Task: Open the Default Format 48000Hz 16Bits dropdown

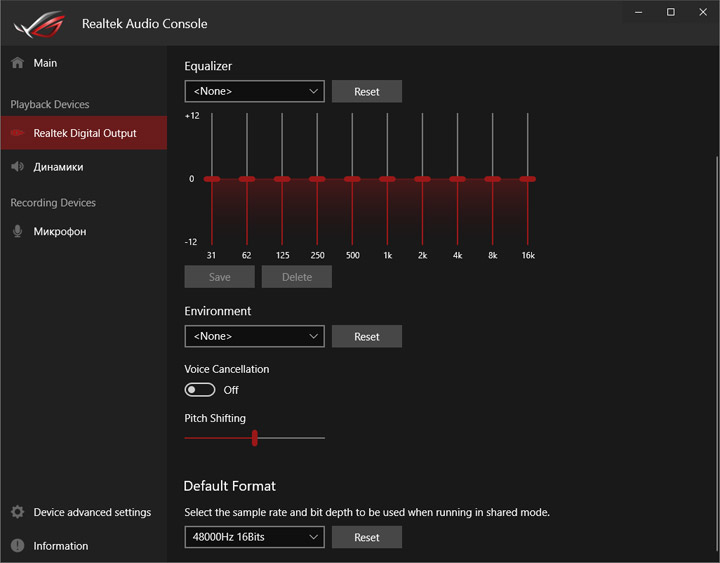Action: click(x=254, y=537)
